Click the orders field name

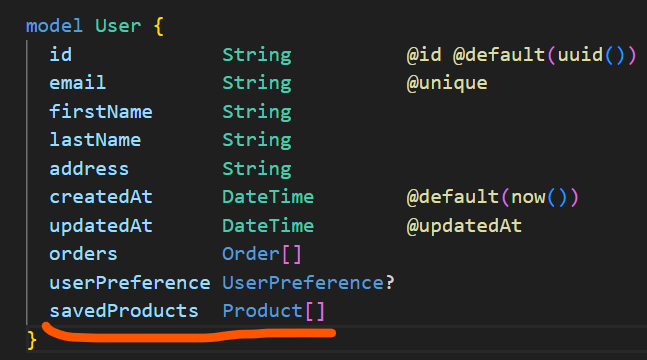(x=83, y=253)
